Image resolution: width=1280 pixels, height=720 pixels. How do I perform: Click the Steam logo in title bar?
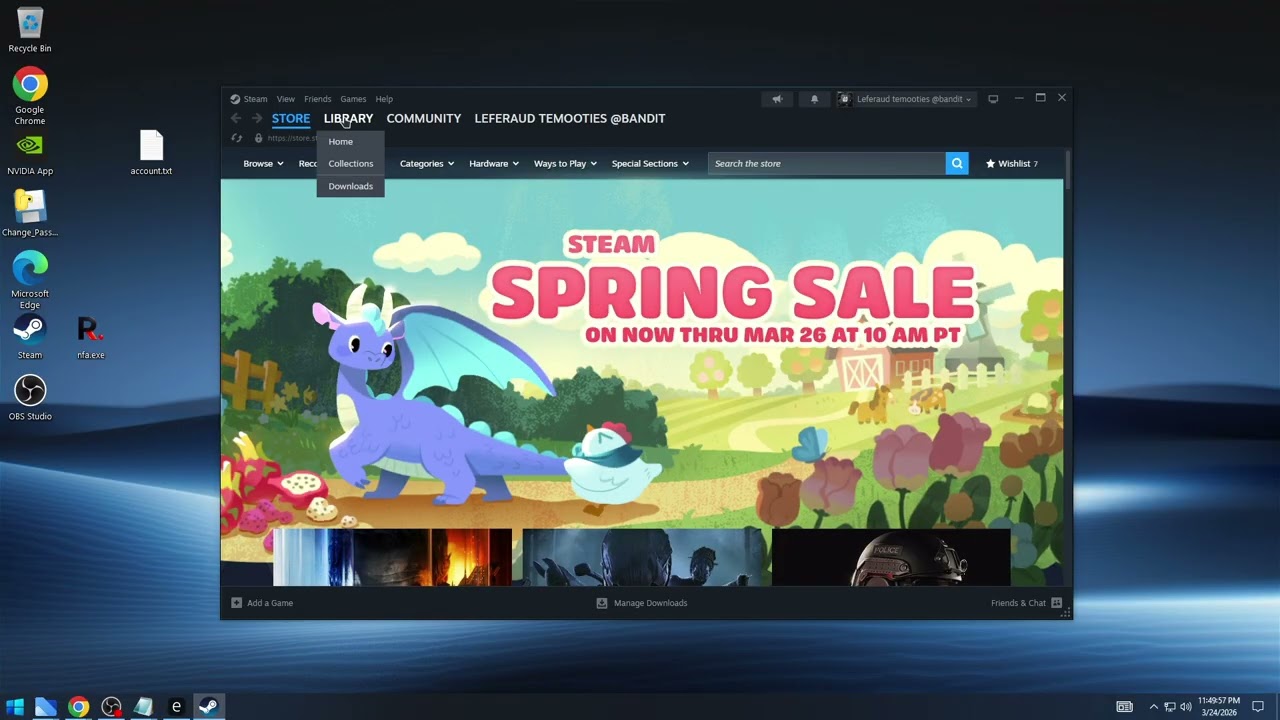235,99
